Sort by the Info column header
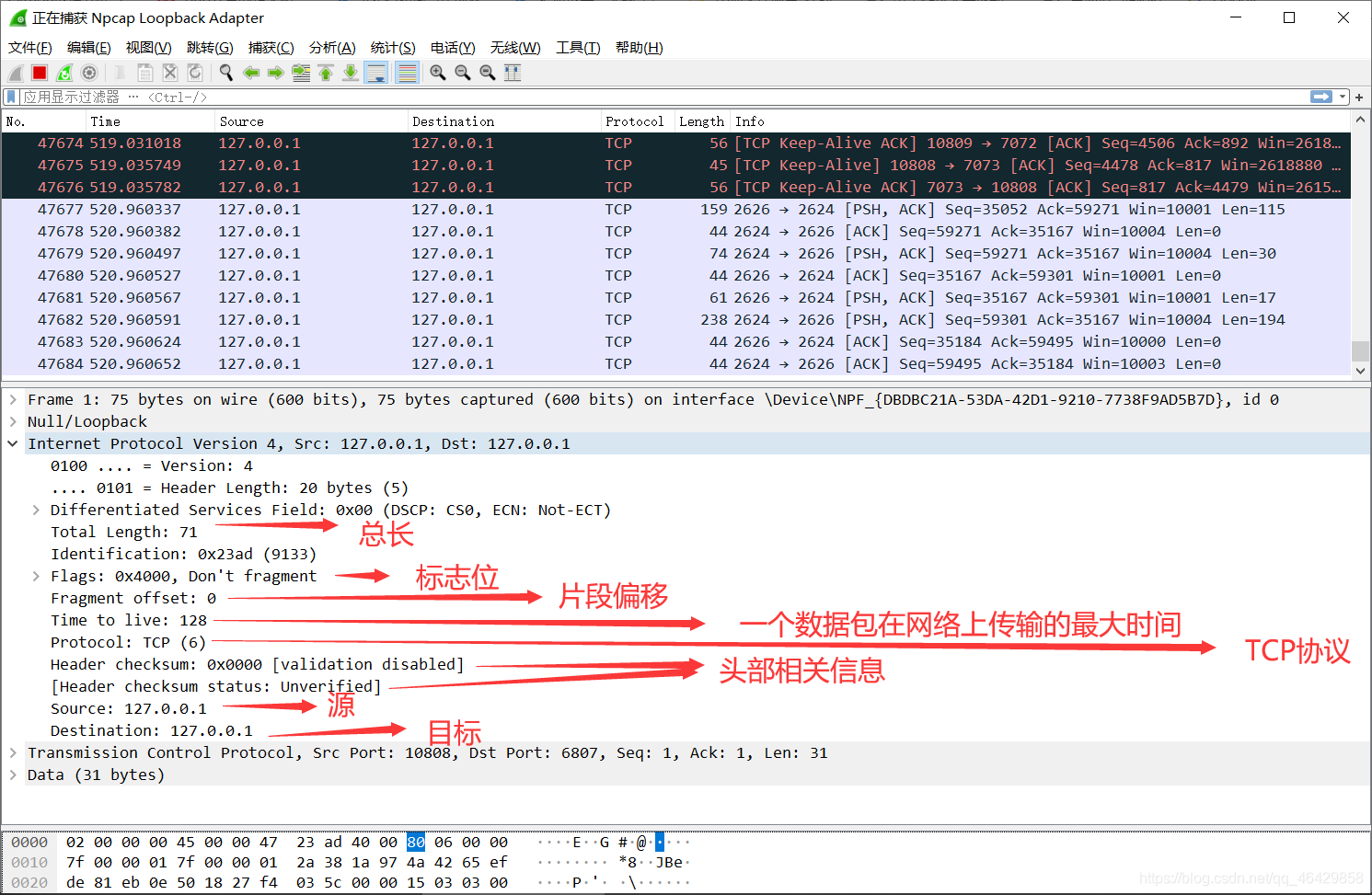The image size is (1372, 895). (1040, 121)
